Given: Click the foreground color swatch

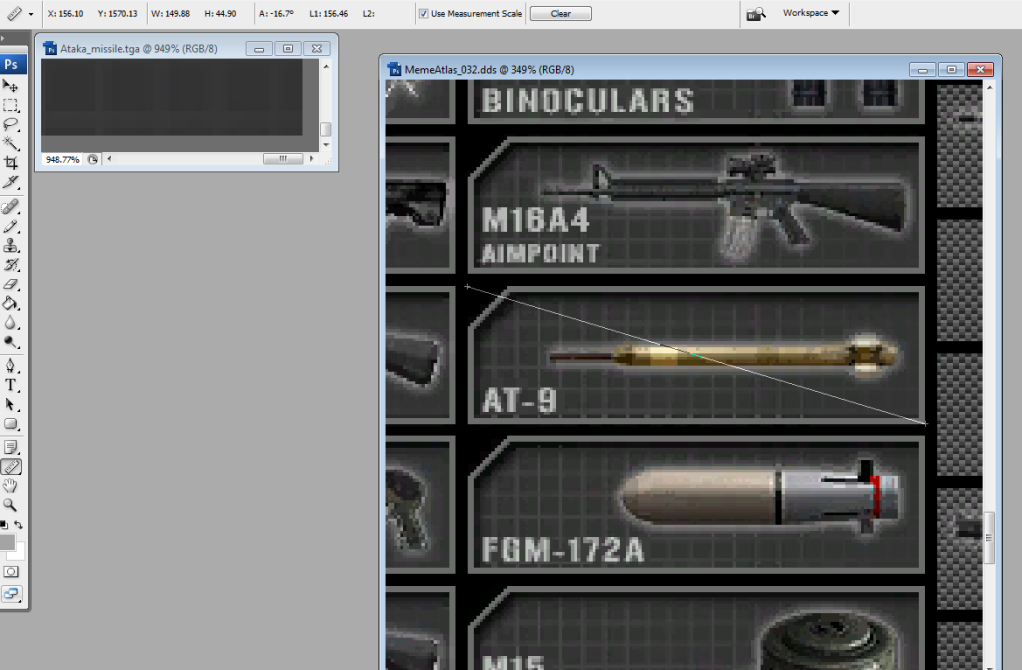Looking at the screenshot, I should (x=7, y=542).
